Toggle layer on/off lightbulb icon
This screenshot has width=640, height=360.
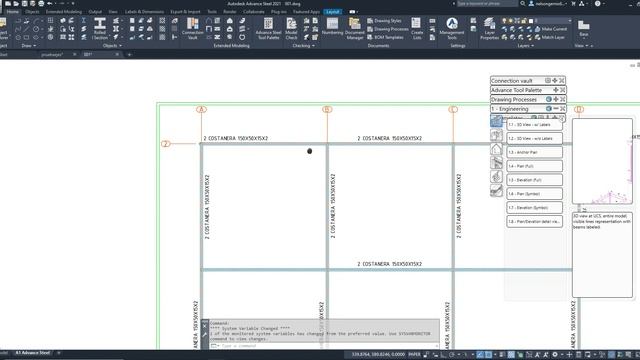(504, 21)
